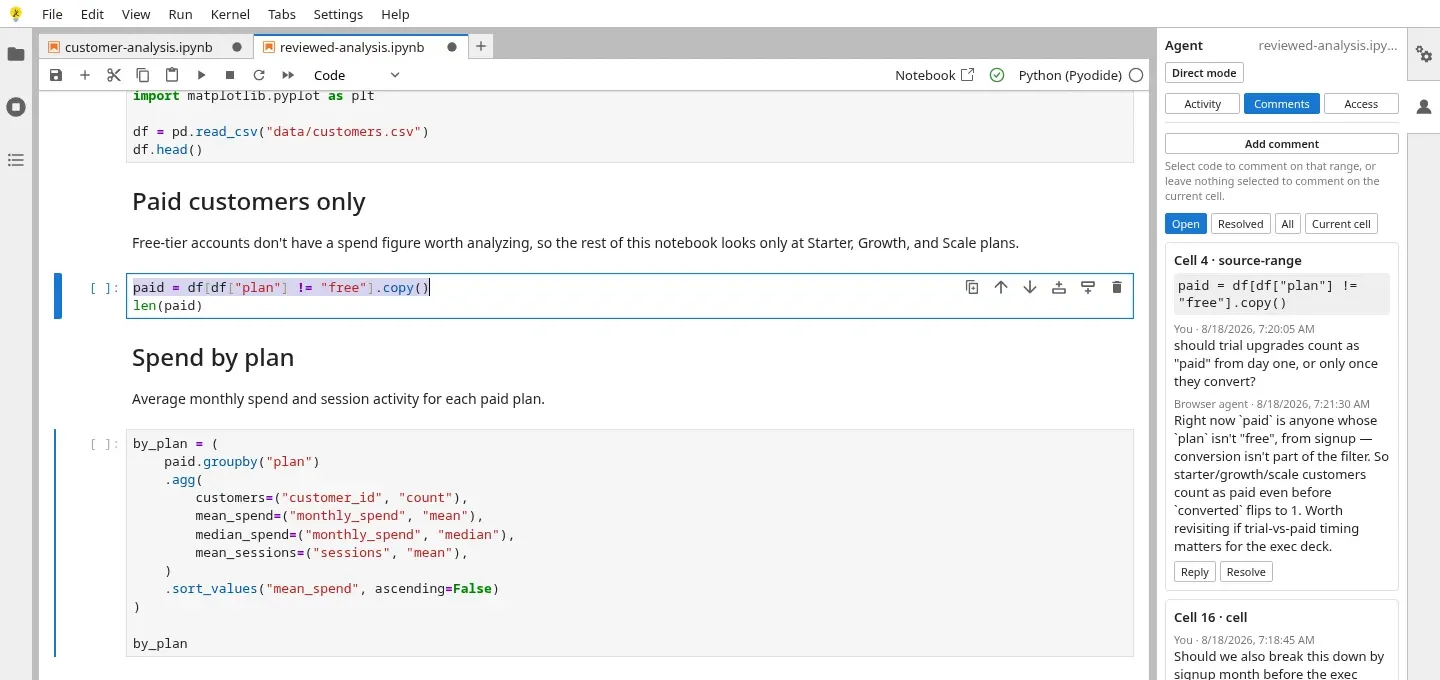
Task: Insert a cell below the active cell
Action: point(1088,287)
